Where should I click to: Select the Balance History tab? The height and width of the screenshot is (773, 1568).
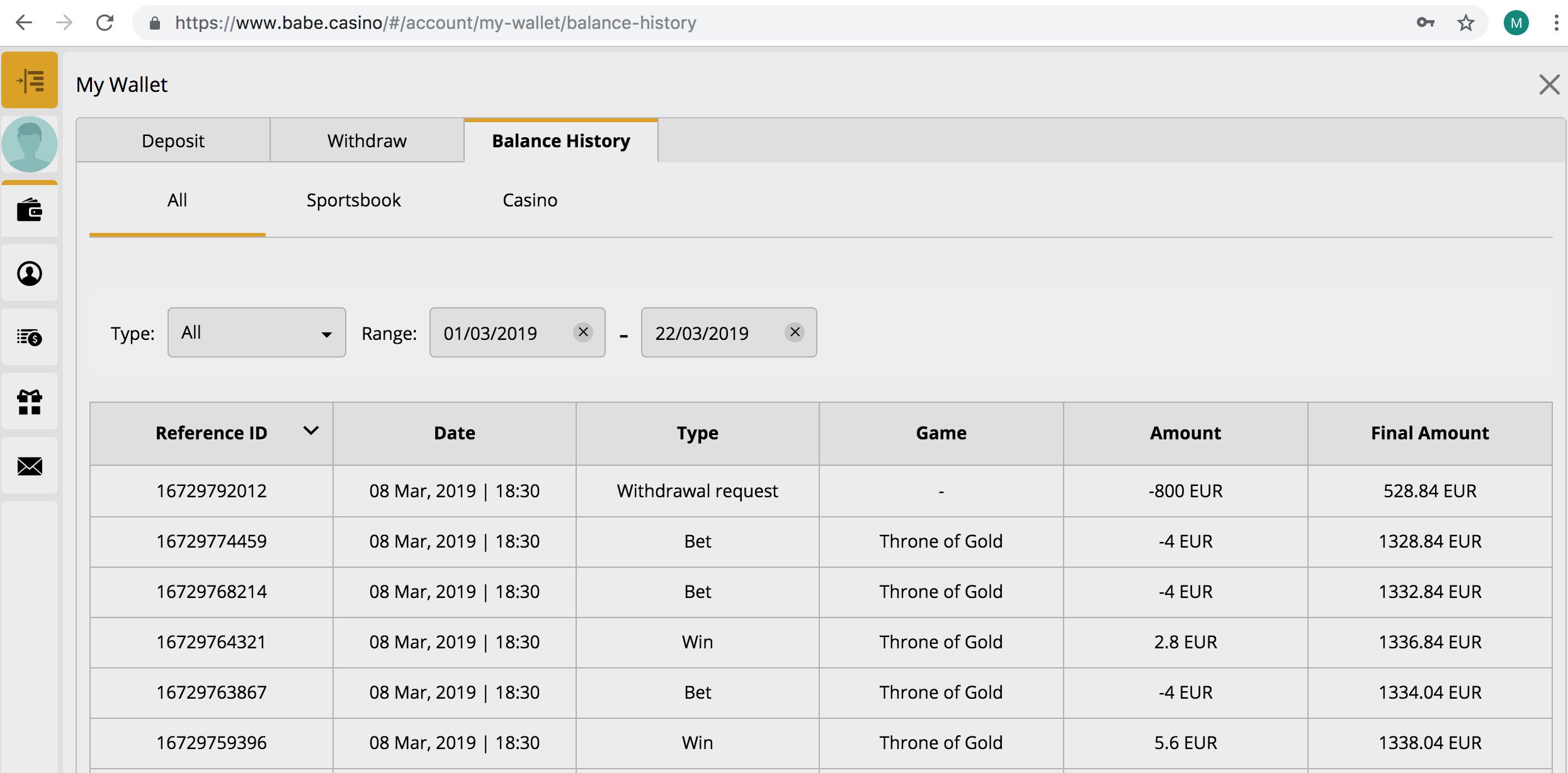tap(561, 140)
